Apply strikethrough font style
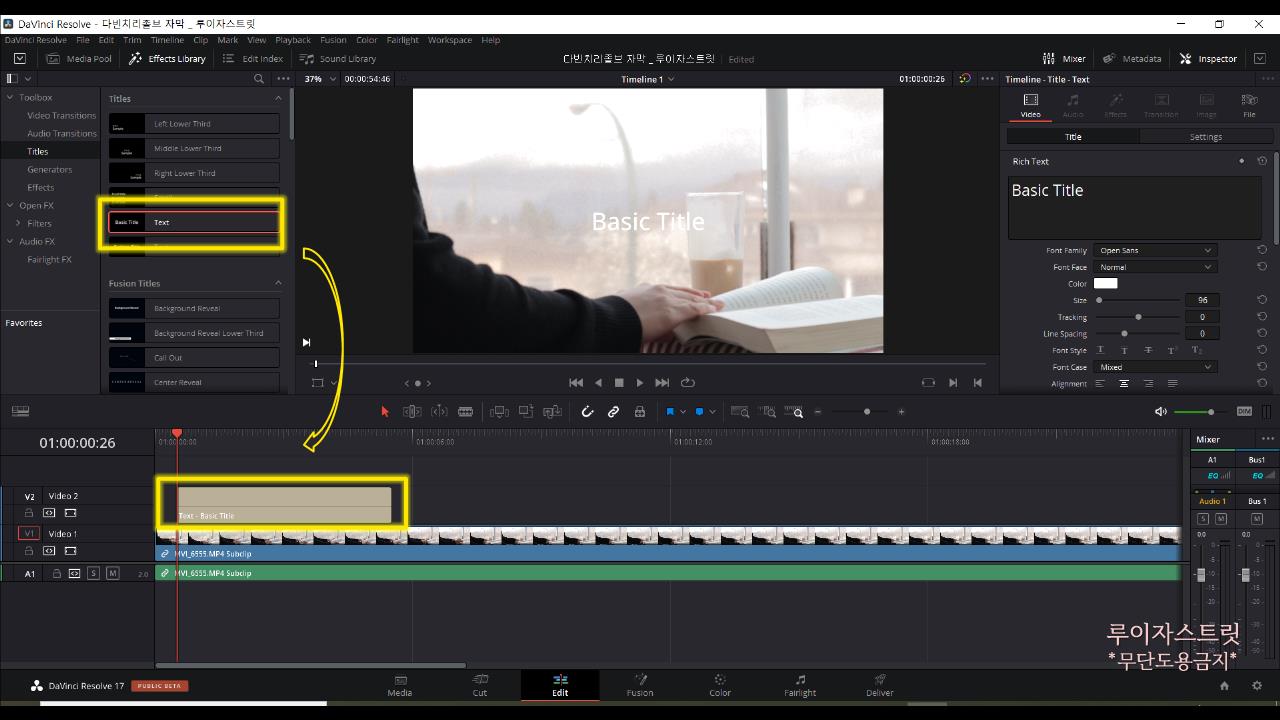The width and height of the screenshot is (1280, 720). coord(1148,351)
